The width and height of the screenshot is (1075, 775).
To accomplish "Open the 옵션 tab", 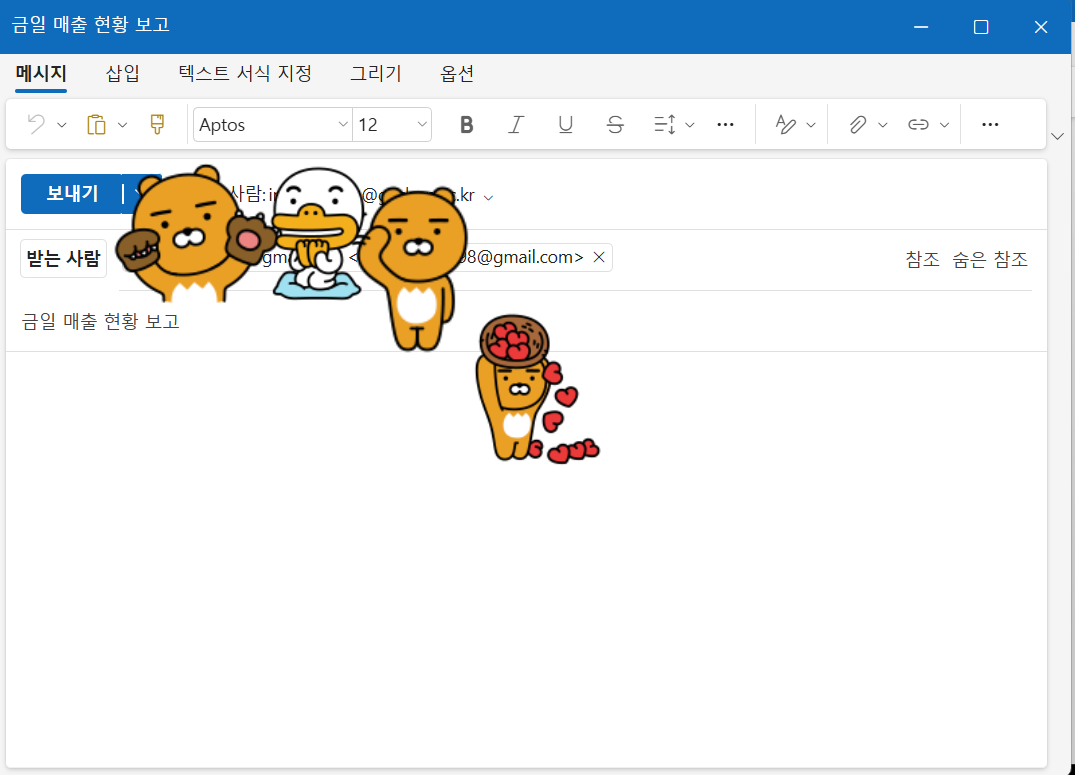I will 457,73.
